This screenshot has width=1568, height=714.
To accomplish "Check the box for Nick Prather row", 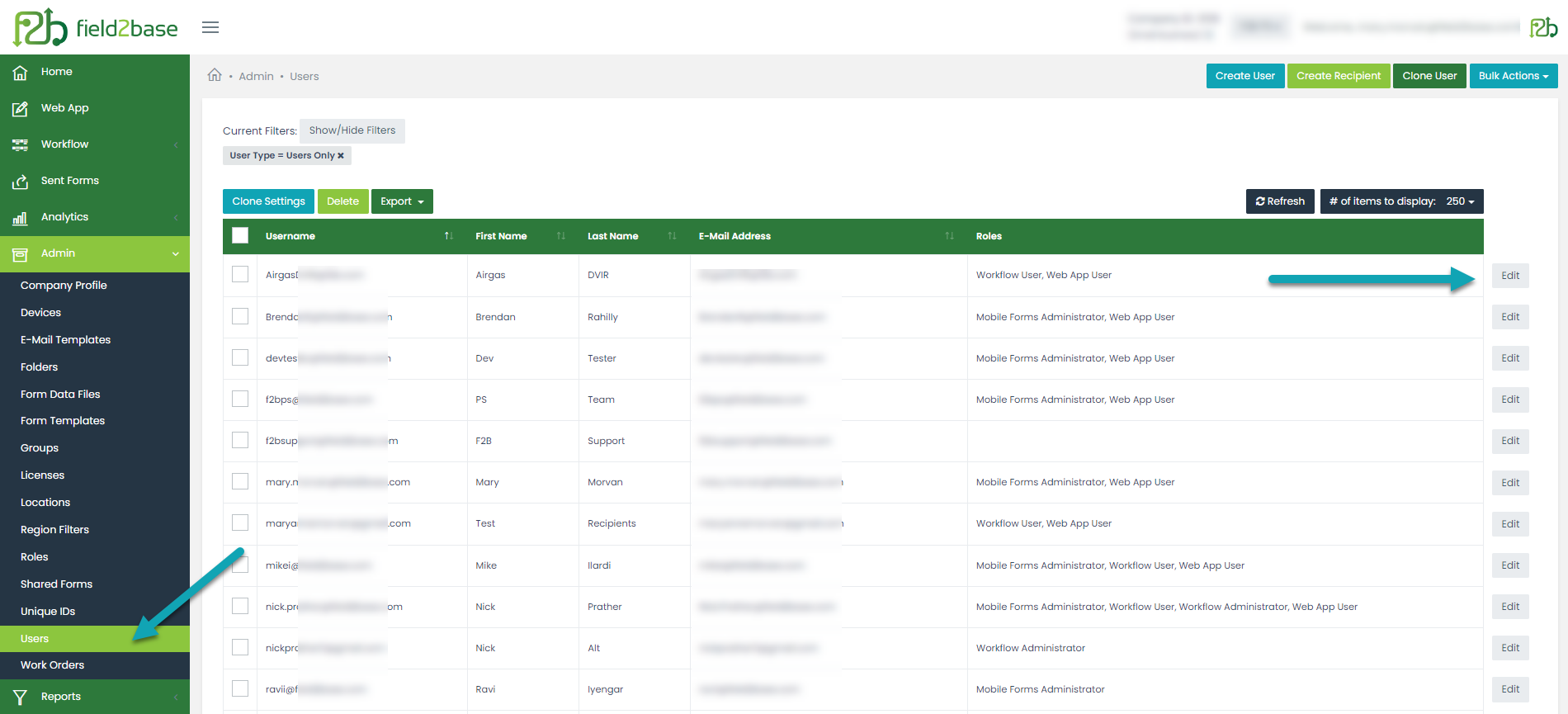I will (240, 606).
